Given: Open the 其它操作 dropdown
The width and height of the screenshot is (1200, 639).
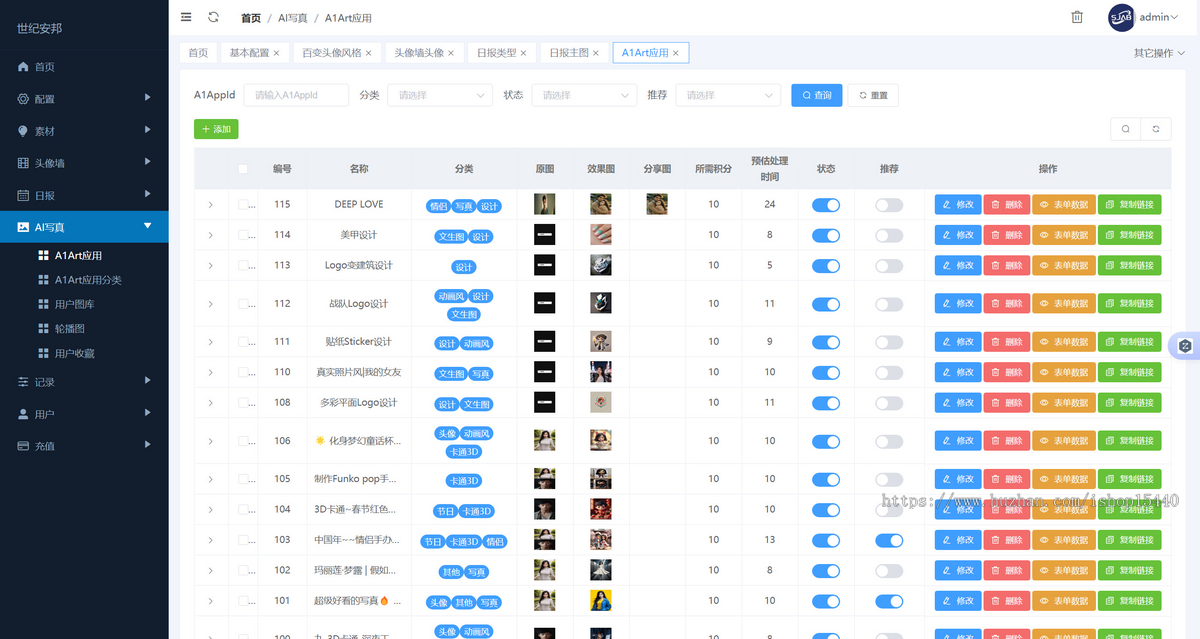Looking at the screenshot, I should tap(1159, 53).
